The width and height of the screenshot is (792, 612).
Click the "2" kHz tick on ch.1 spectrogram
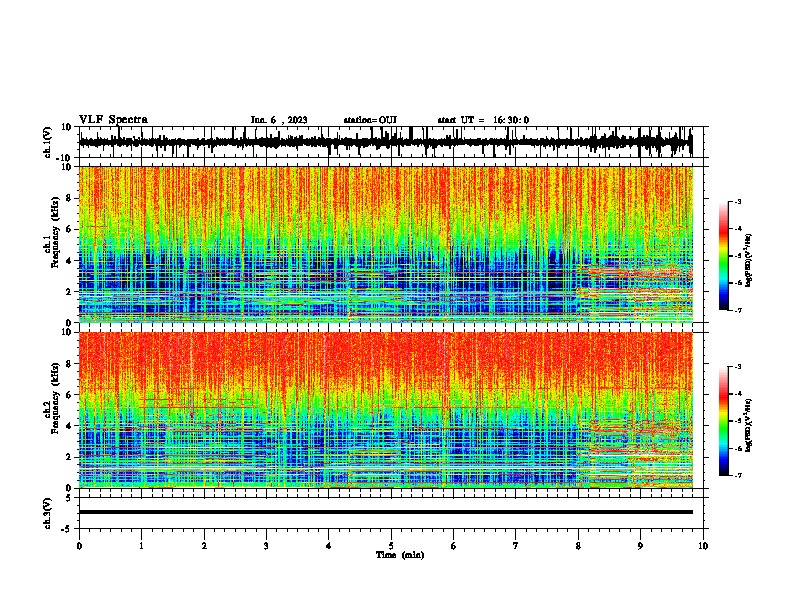coord(69,291)
